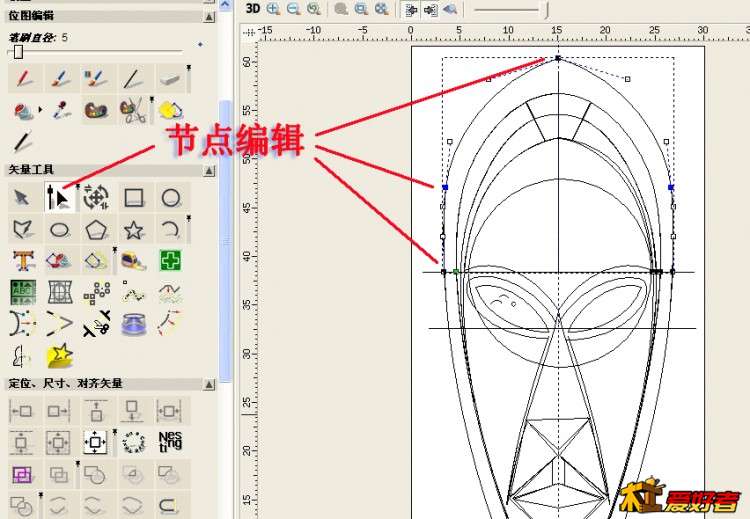This screenshot has height=519, width=750.
Task: Click the 笔刷直径: 5 label
Action: tap(38, 37)
